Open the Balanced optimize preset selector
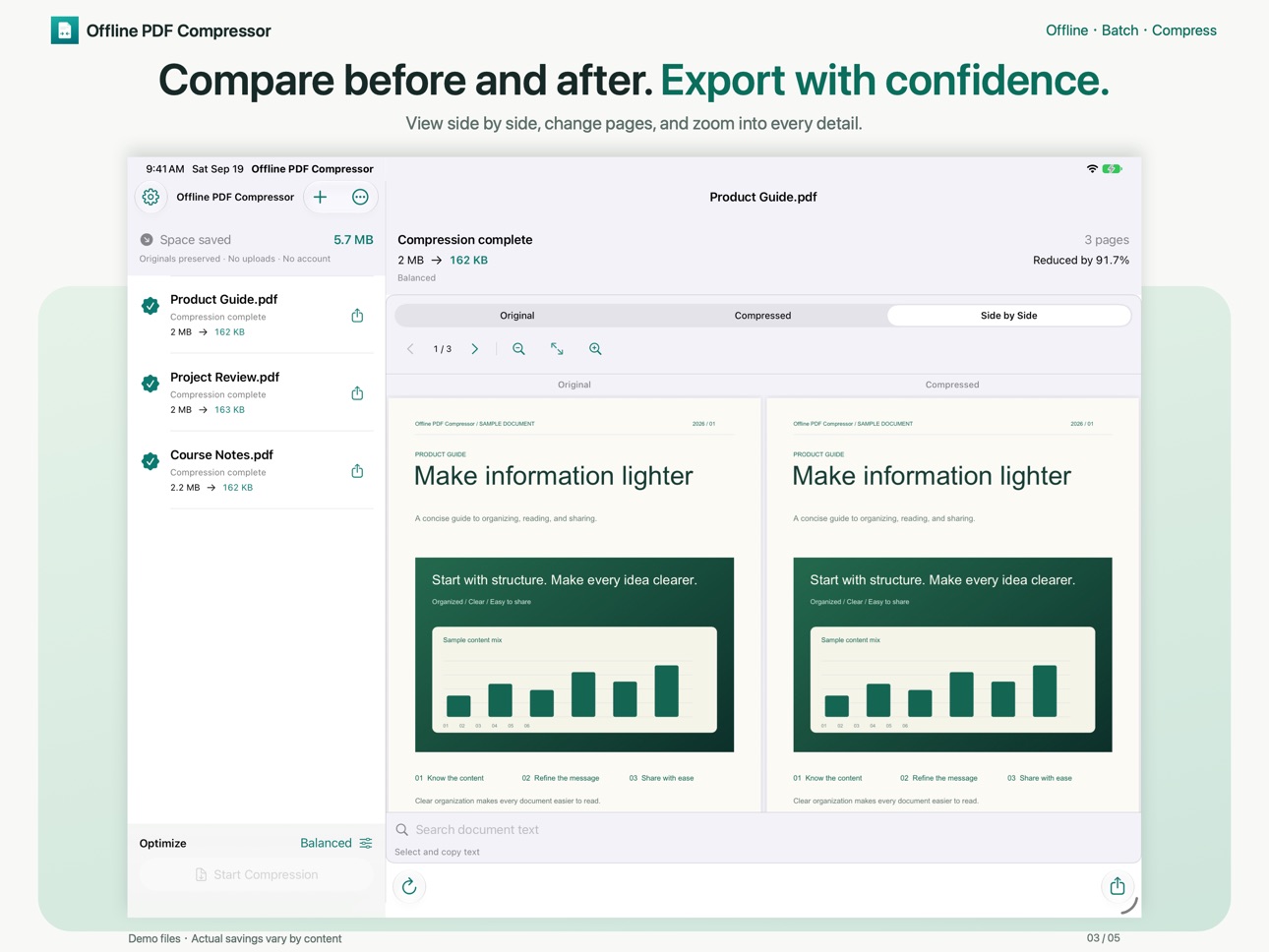 336,843
